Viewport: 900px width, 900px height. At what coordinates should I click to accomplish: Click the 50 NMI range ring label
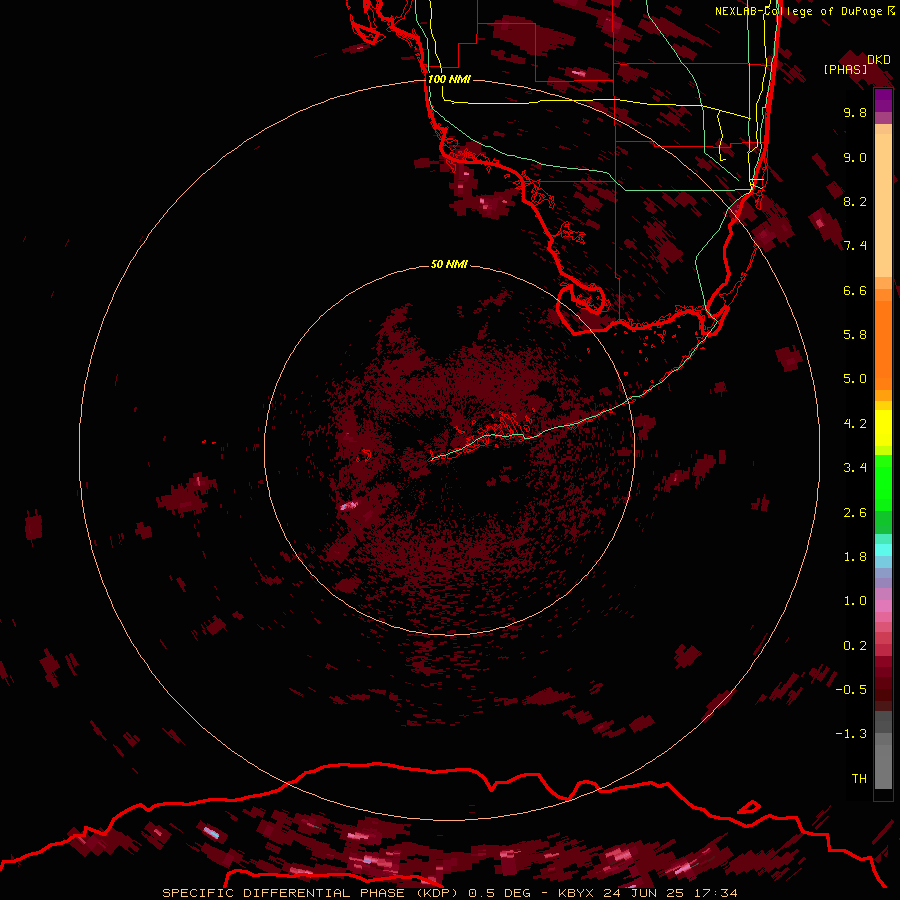coord(449,265)
